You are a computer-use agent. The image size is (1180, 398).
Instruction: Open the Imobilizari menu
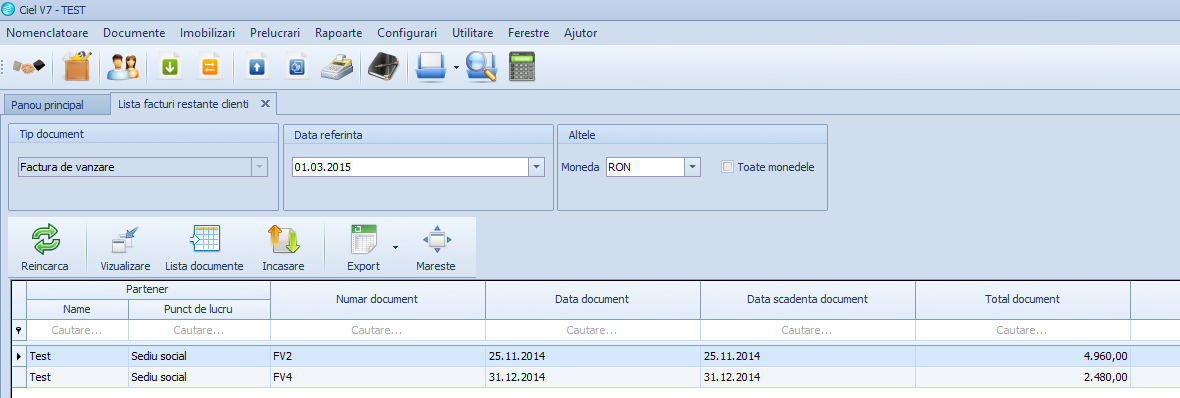[208, 33]
